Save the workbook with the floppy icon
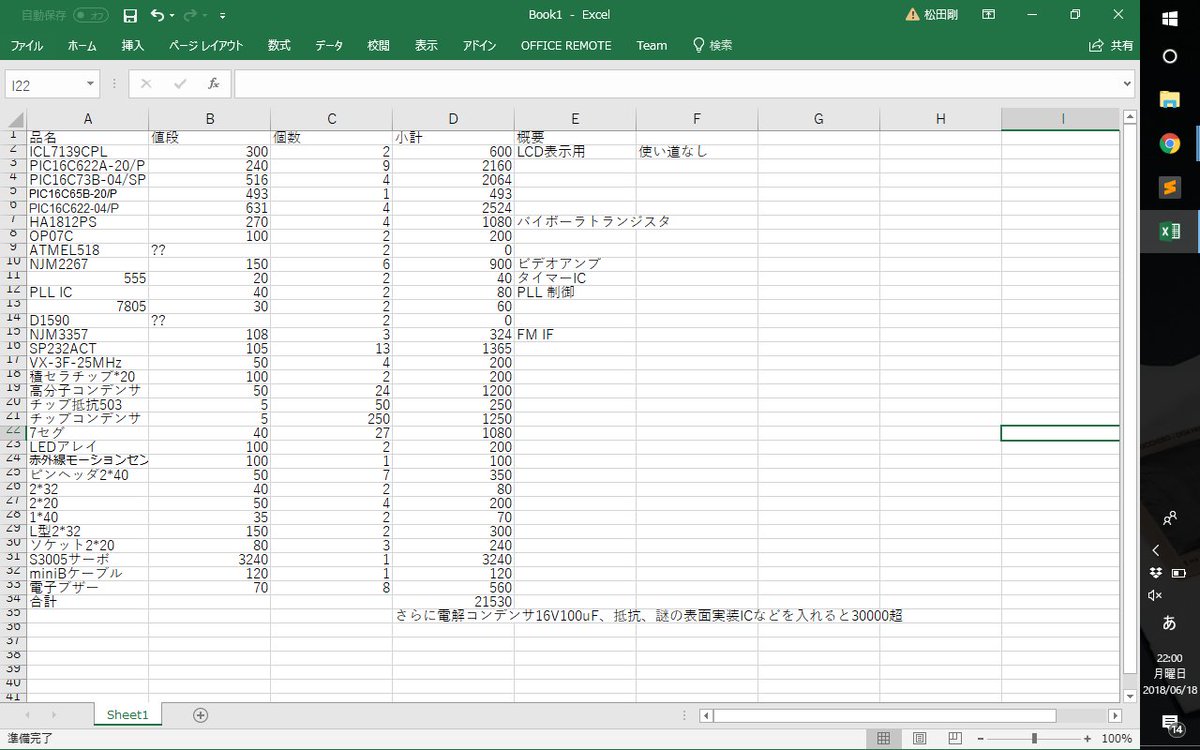The image size is (1200, 750). pos(129,16)
